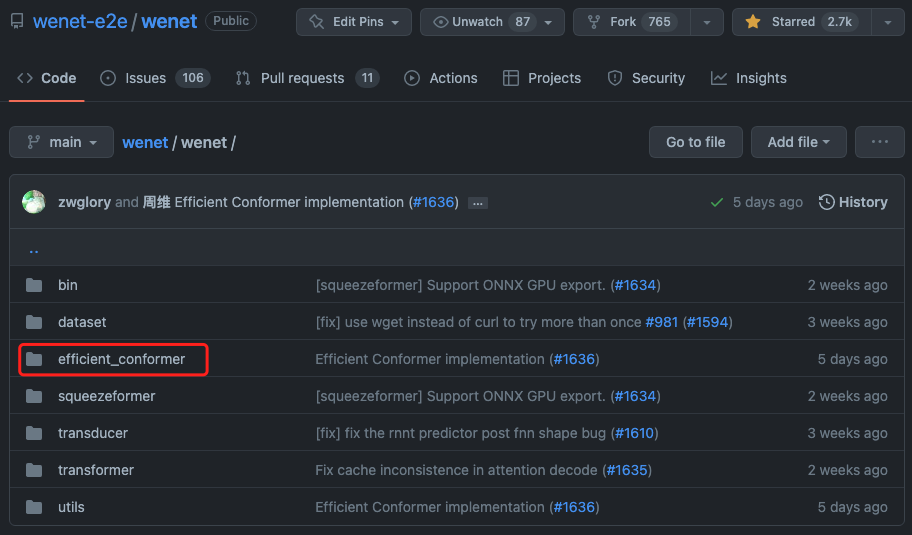
Task: Go up to parent directory
Action: (34, 249)
